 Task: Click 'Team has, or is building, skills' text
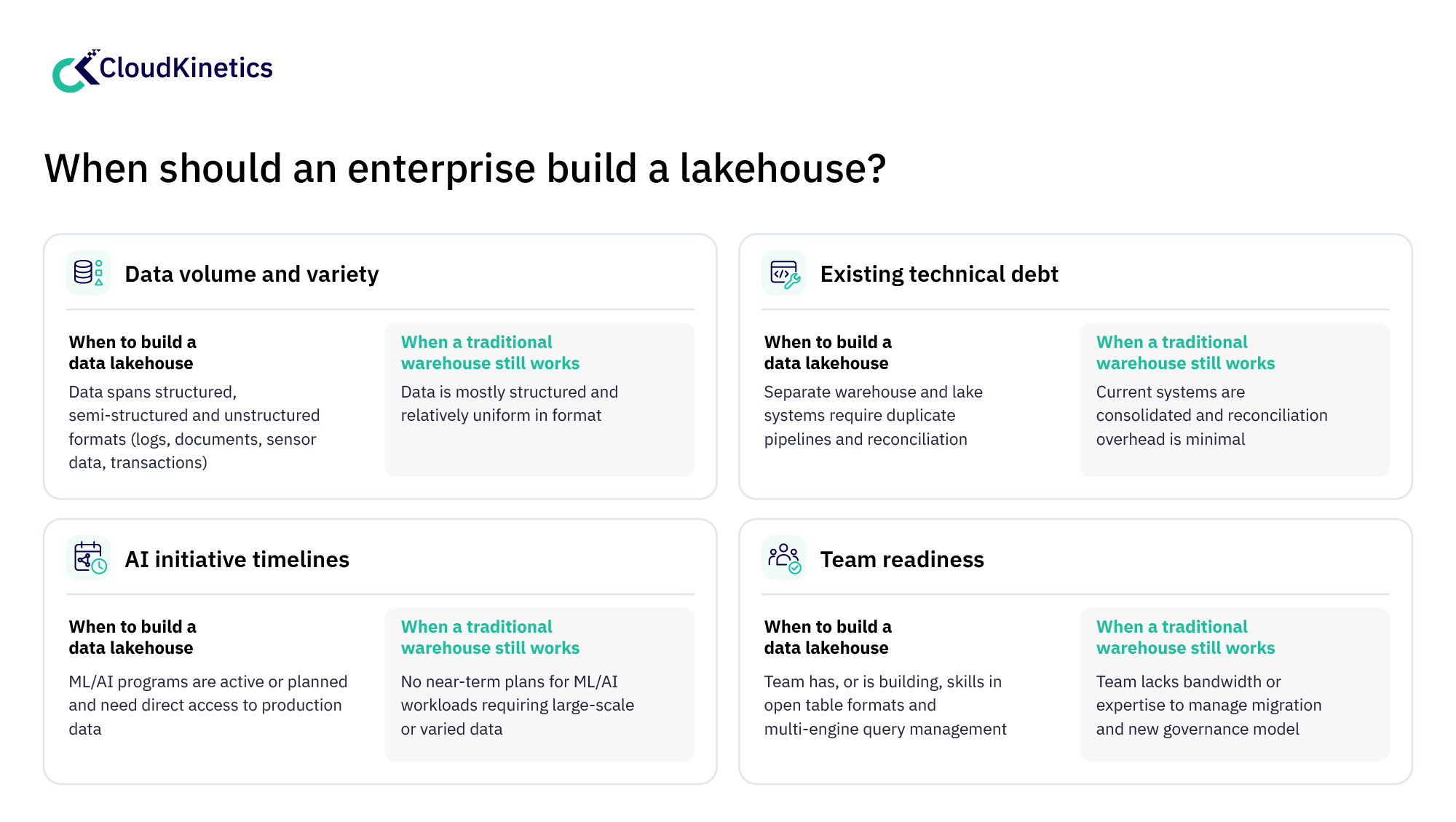coord(885,705)
